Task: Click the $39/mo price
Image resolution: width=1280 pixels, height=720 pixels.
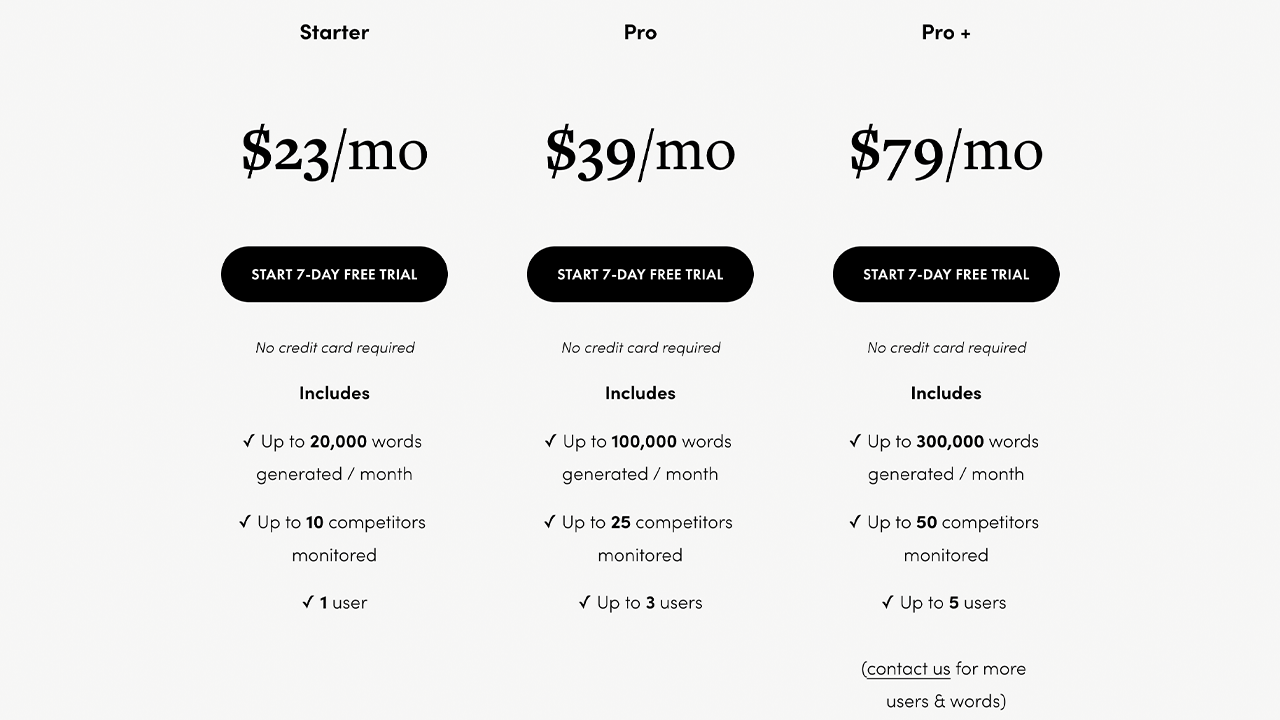Action: point(640,152)
